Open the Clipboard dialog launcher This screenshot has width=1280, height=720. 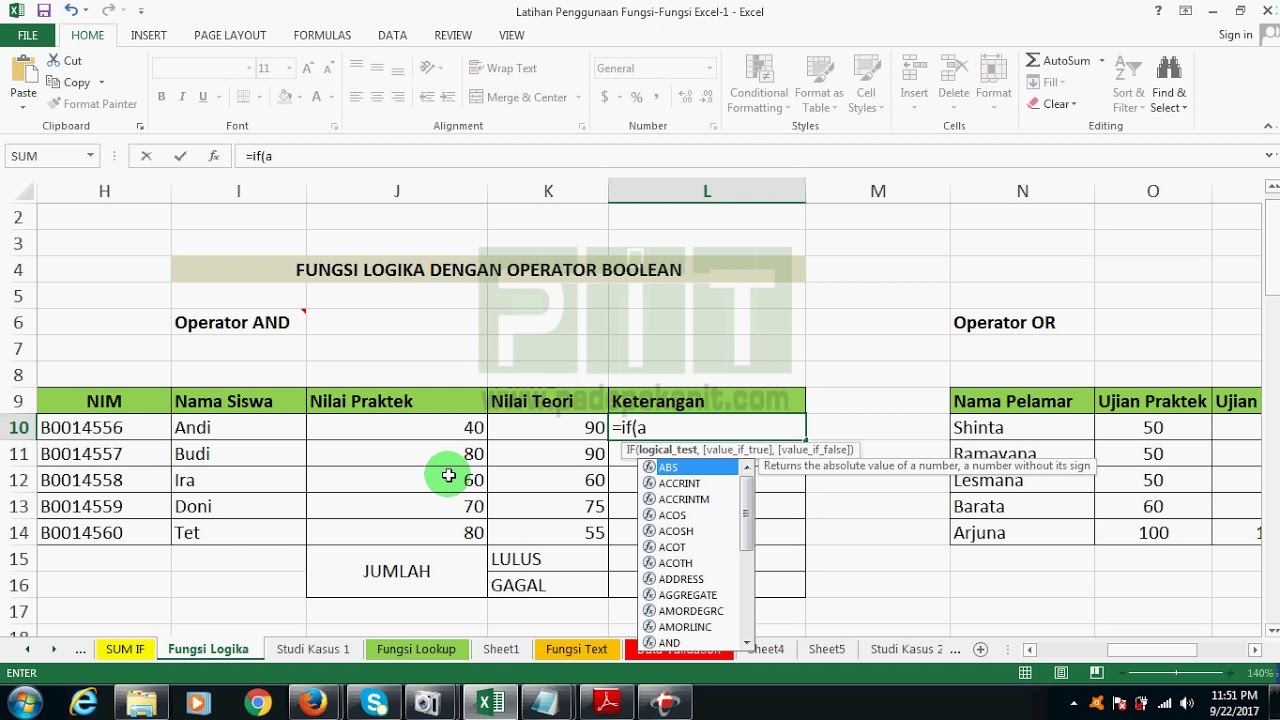click(140, 126)
